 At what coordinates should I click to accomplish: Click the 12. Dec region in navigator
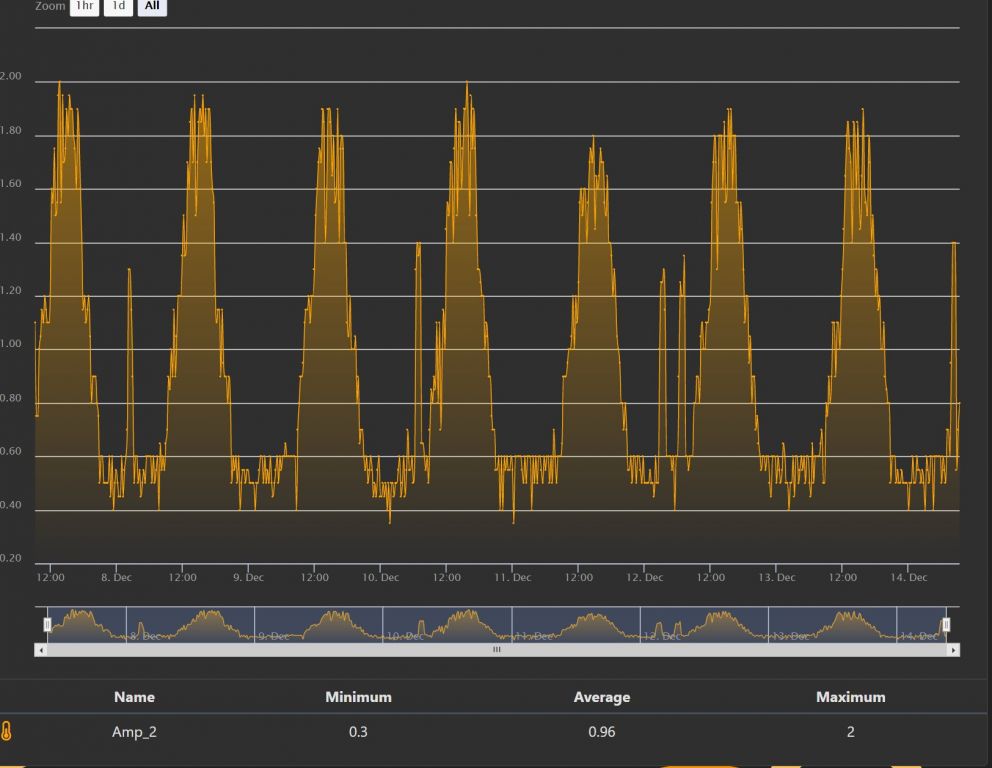[662, 635]
